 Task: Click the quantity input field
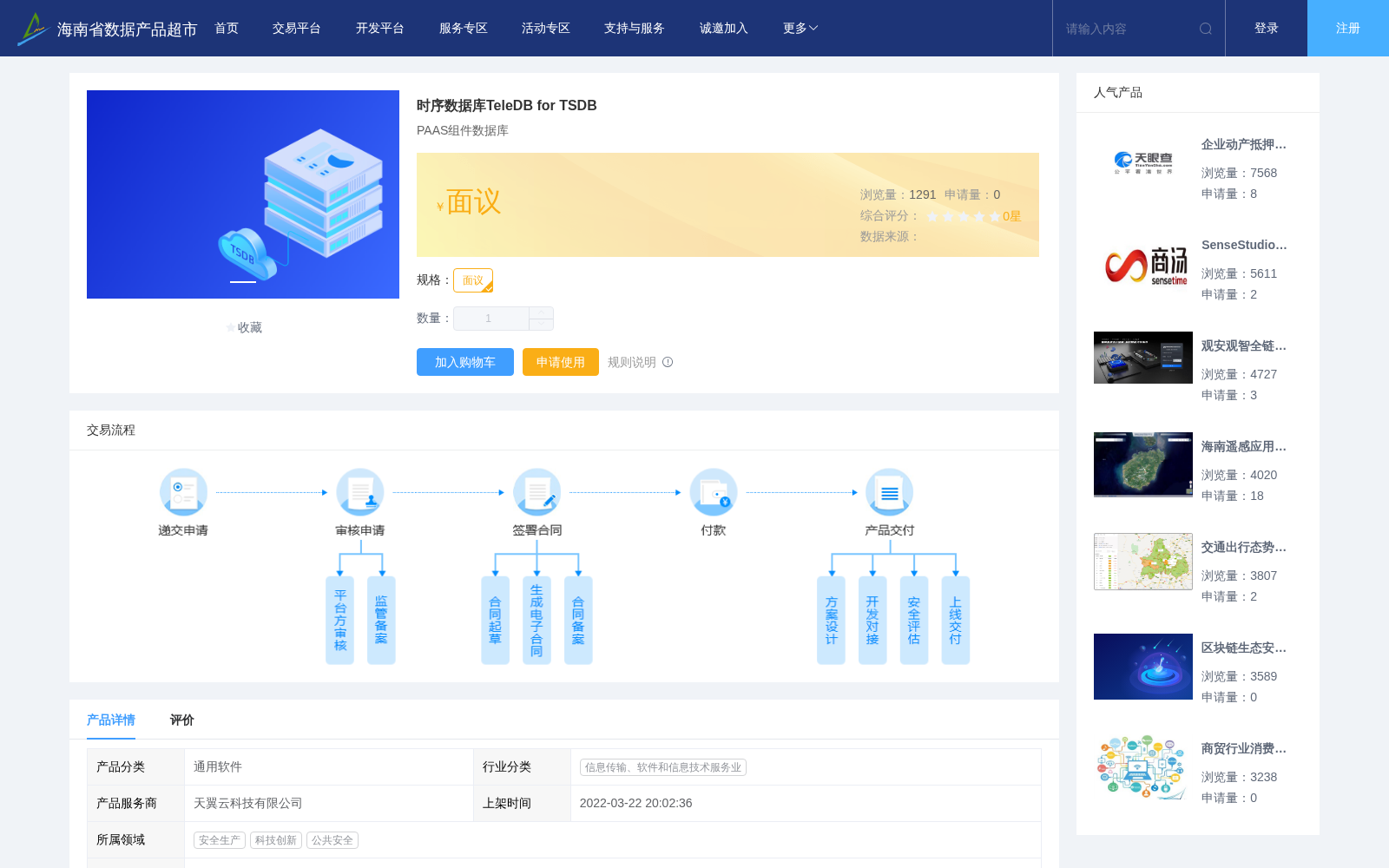[490, 319]
